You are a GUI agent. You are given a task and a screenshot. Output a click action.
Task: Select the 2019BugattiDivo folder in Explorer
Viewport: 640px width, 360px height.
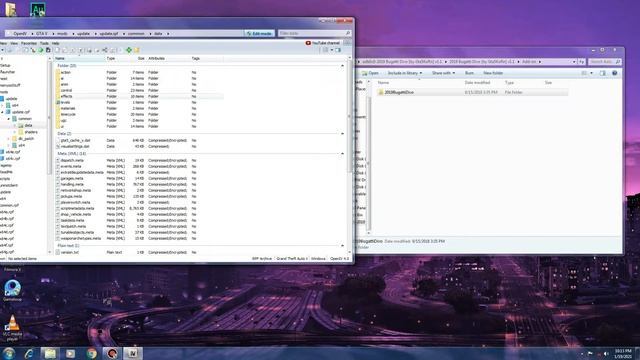pos(472,92)
